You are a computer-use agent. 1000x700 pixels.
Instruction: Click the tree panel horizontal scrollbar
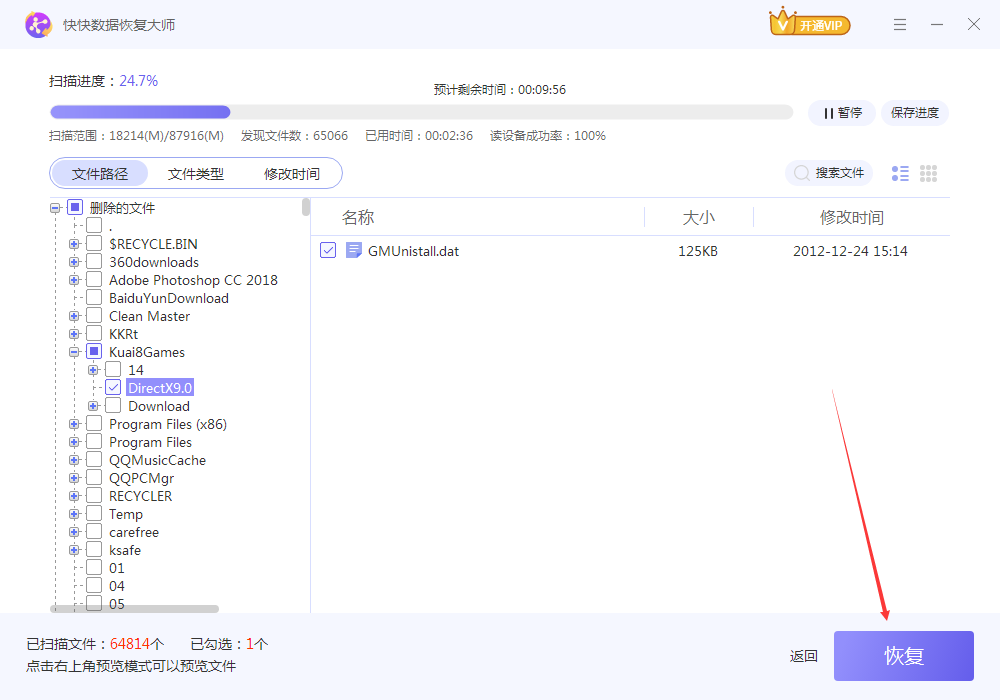[x=135, y=608]
